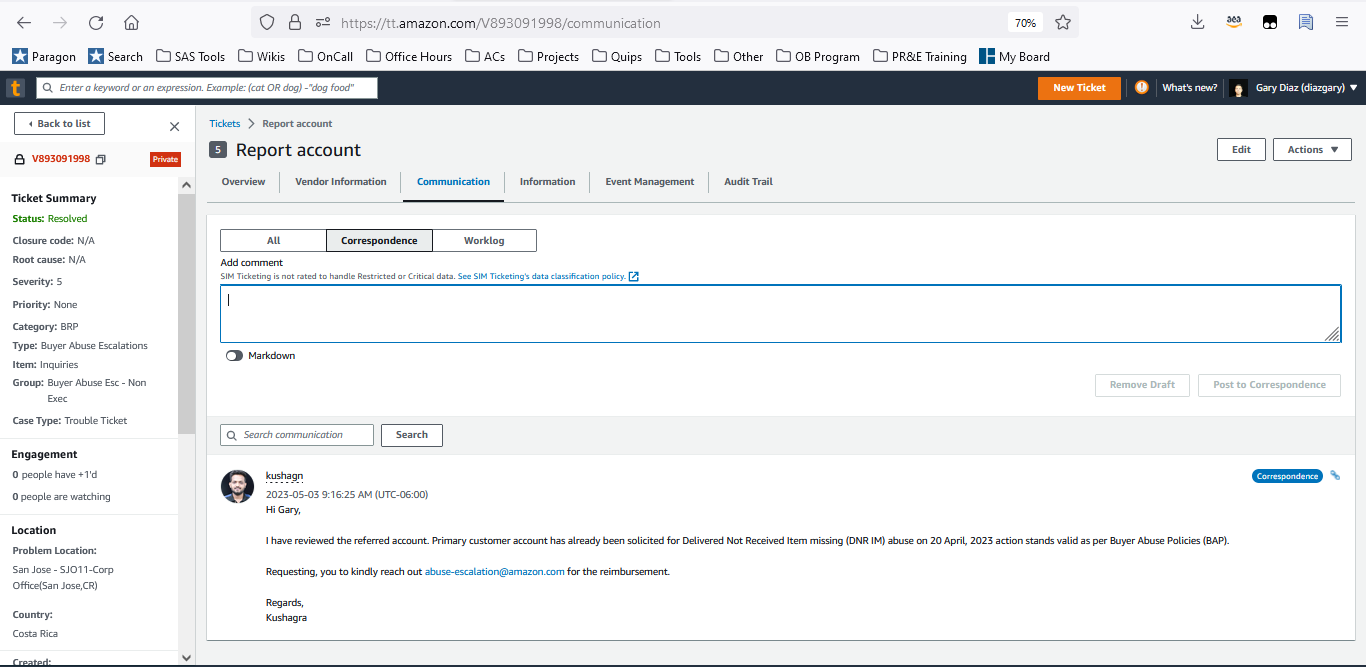Click the shield tracking protection icon

(266, 22)
